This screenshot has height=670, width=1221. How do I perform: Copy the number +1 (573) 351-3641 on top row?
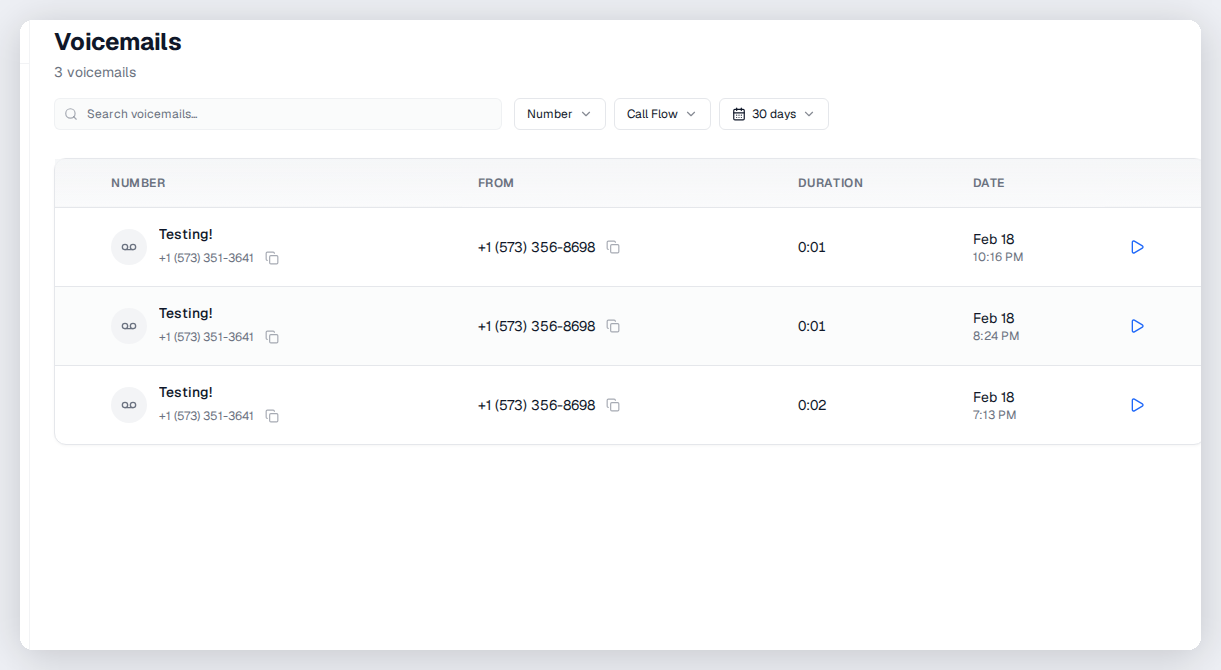click(x=272, y=257)
